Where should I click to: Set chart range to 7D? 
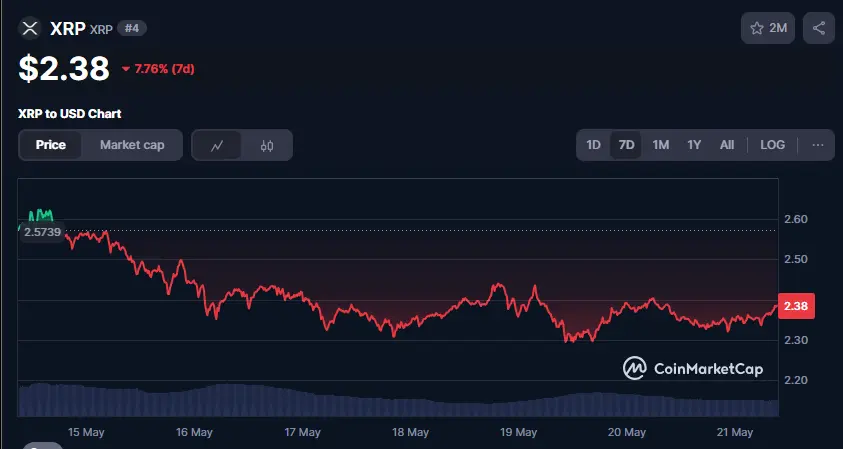pyautogui.click(x=626, y=145)
